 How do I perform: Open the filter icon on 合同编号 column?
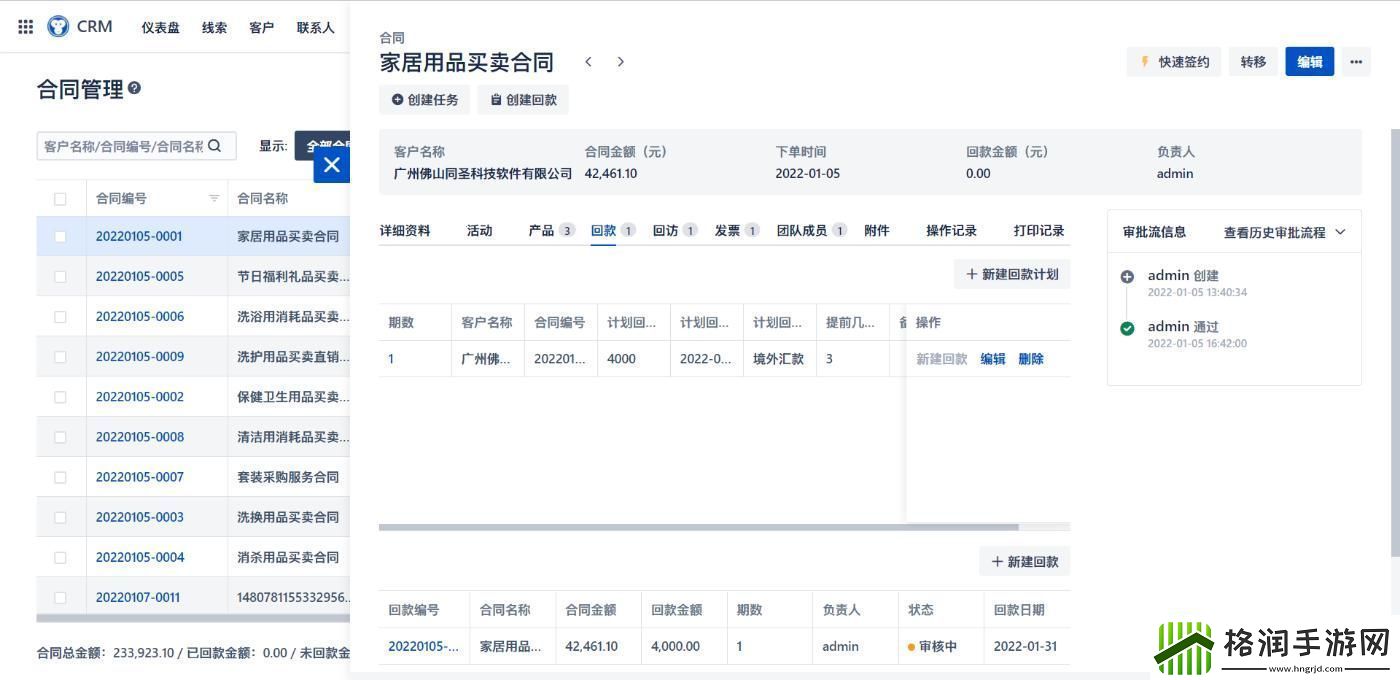coord(213,198)
